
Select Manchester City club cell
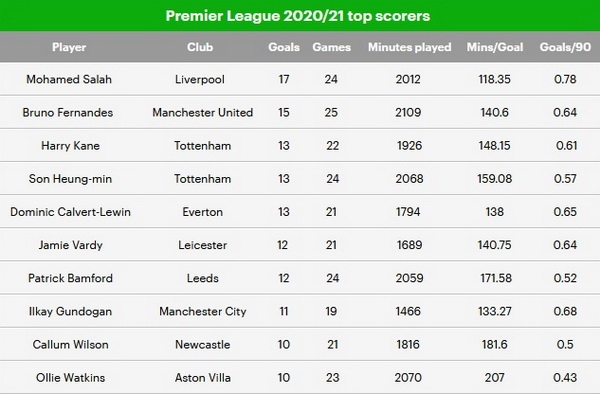click(203, 311)
